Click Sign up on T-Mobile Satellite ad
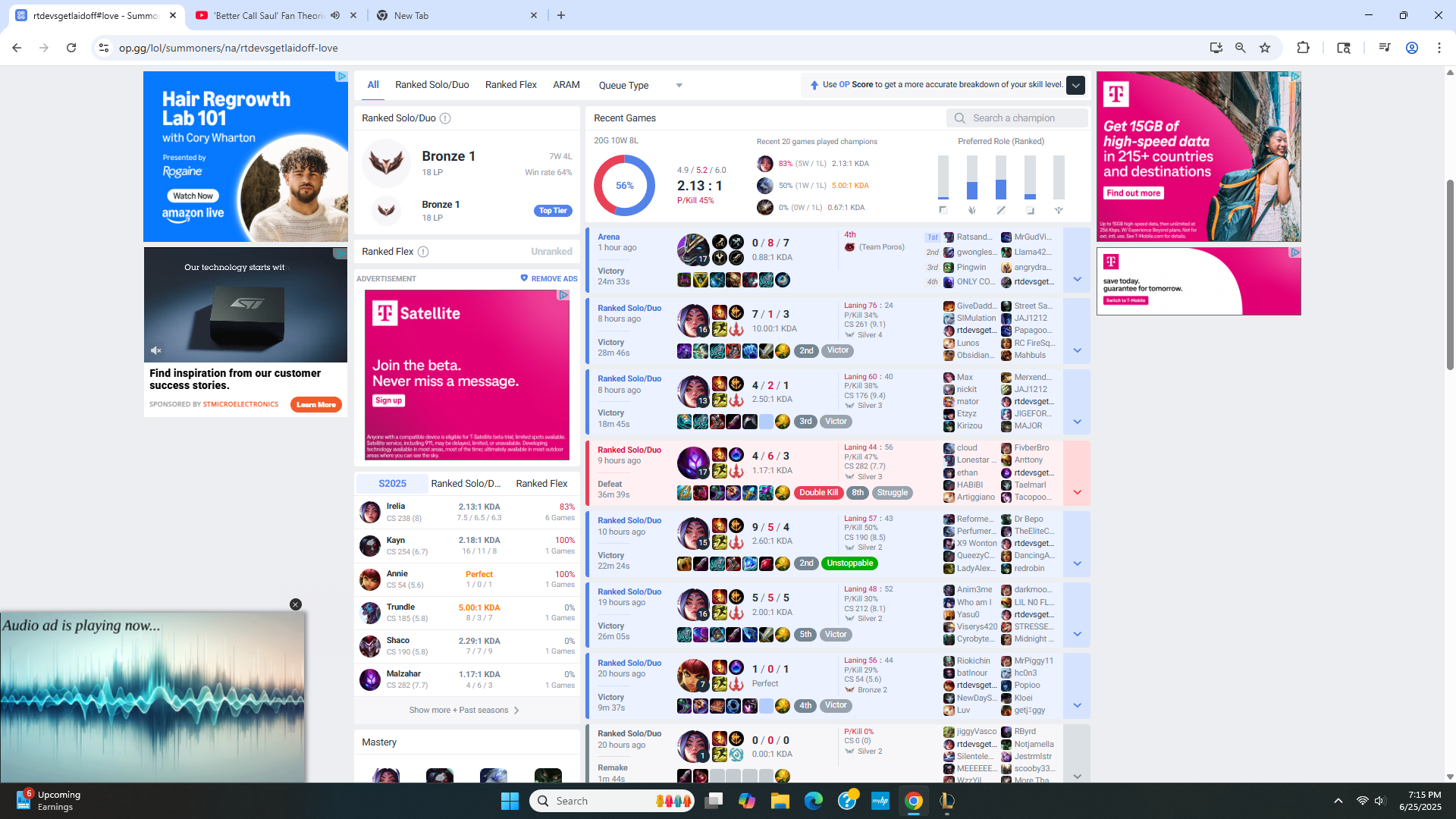Viewport: 1456px width, 819px height. coord(388,400)
